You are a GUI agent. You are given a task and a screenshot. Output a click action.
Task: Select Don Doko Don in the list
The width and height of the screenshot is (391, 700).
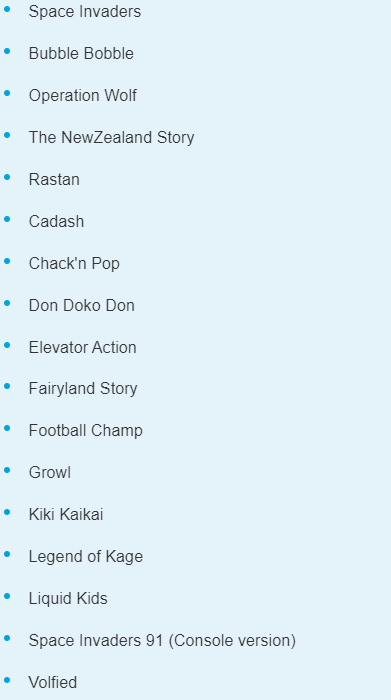82,305
